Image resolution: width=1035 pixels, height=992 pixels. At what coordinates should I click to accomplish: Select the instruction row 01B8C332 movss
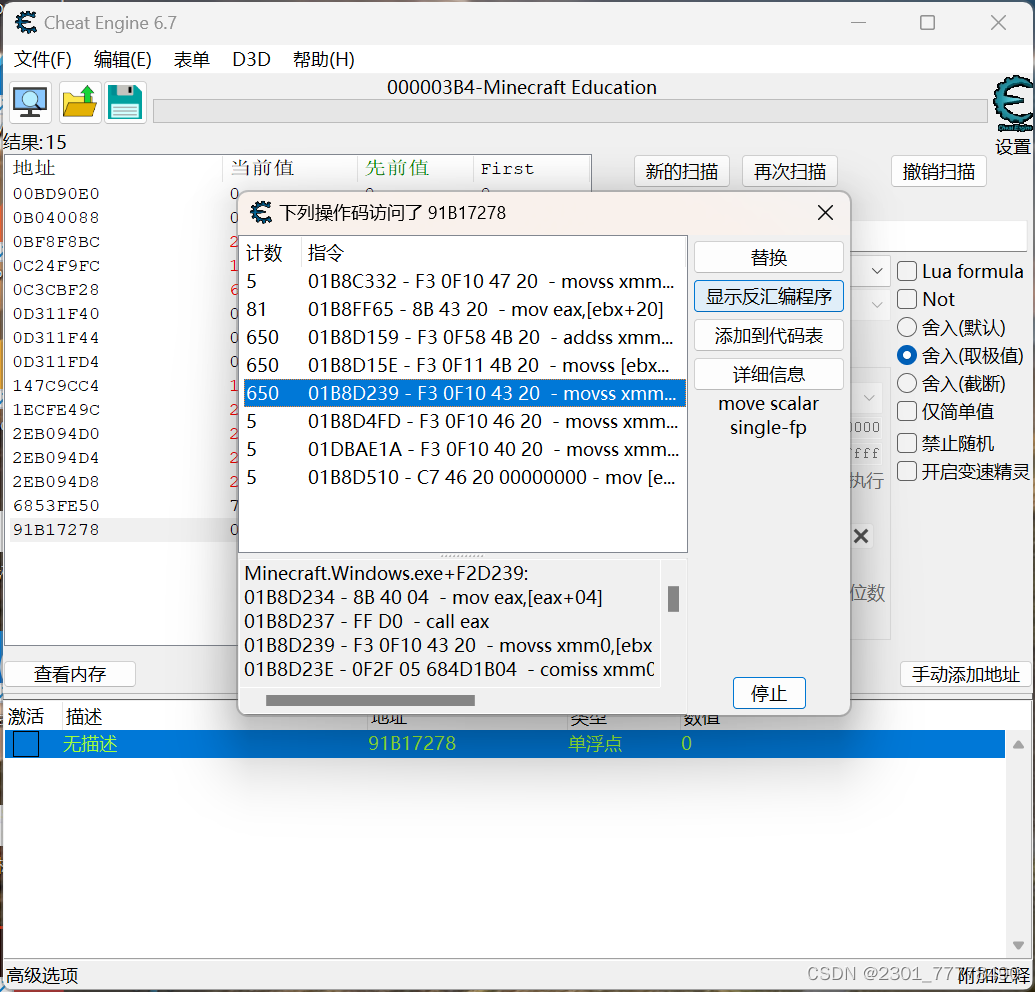click(463, 281)
